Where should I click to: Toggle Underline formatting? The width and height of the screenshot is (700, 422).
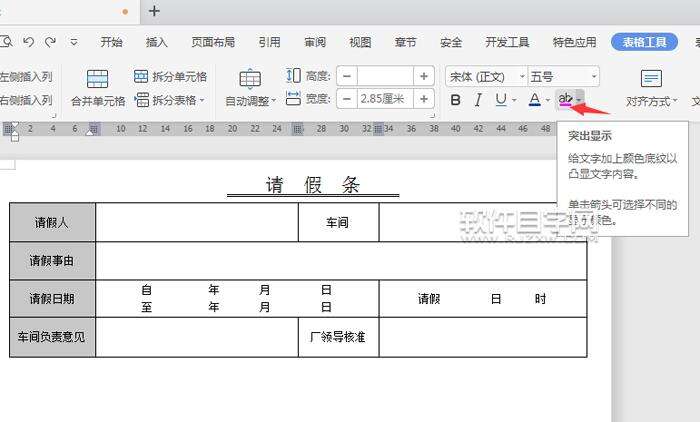501,100
